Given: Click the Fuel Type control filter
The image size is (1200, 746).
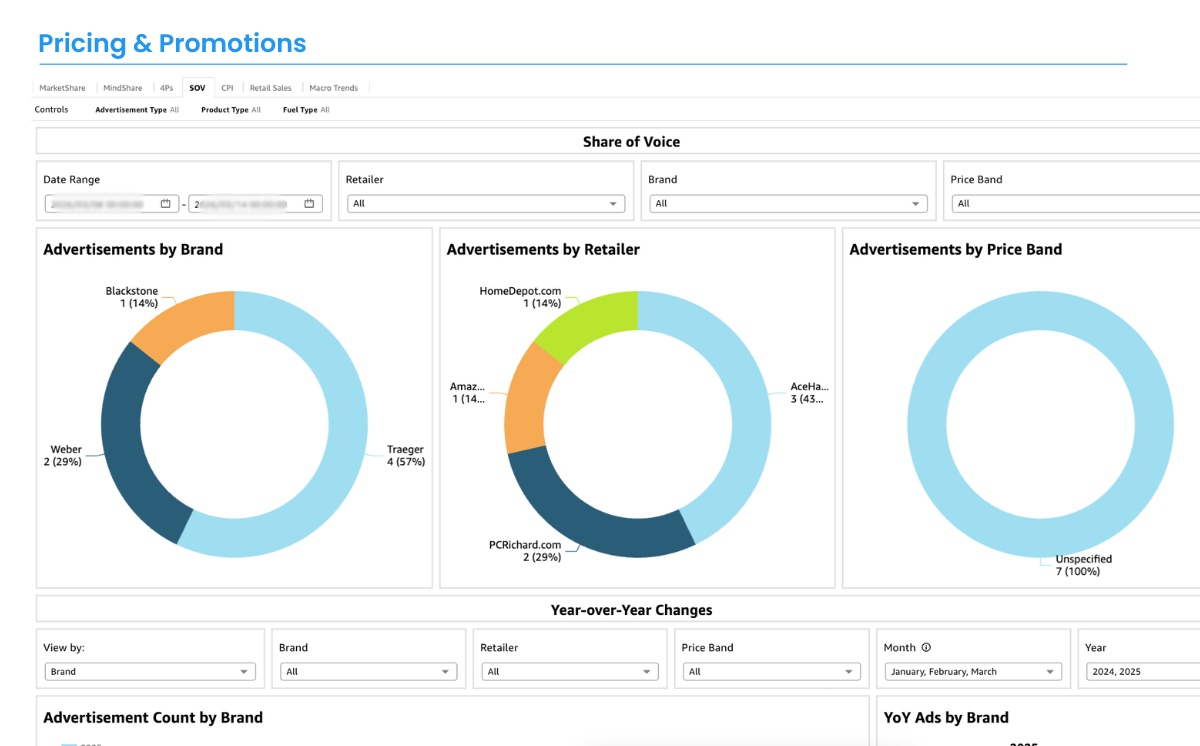Looking at the screenshot, I should (x=306, y=110).
